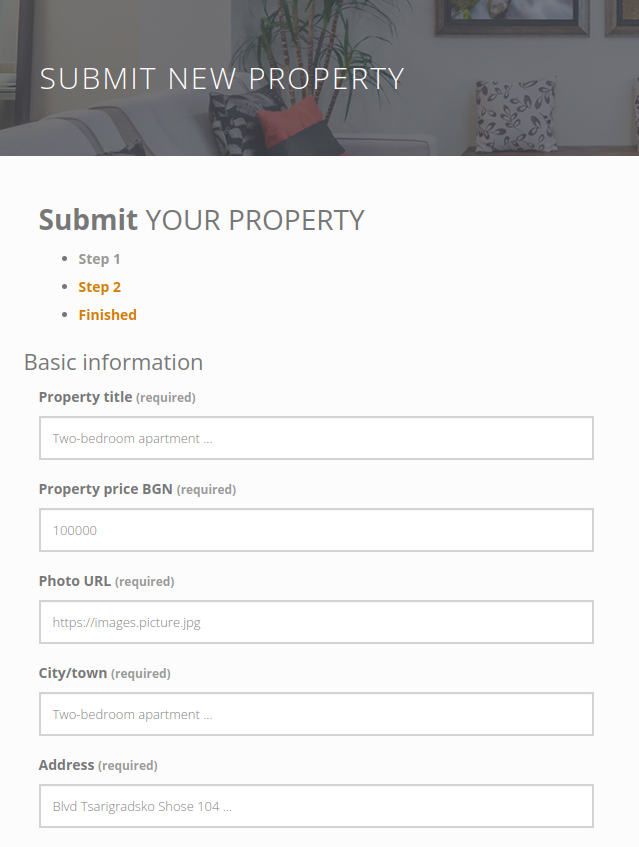Click the Submit YOUR PROPERTY heading
639x847 pixels.
pyautogui.click(x=200, y=219)
